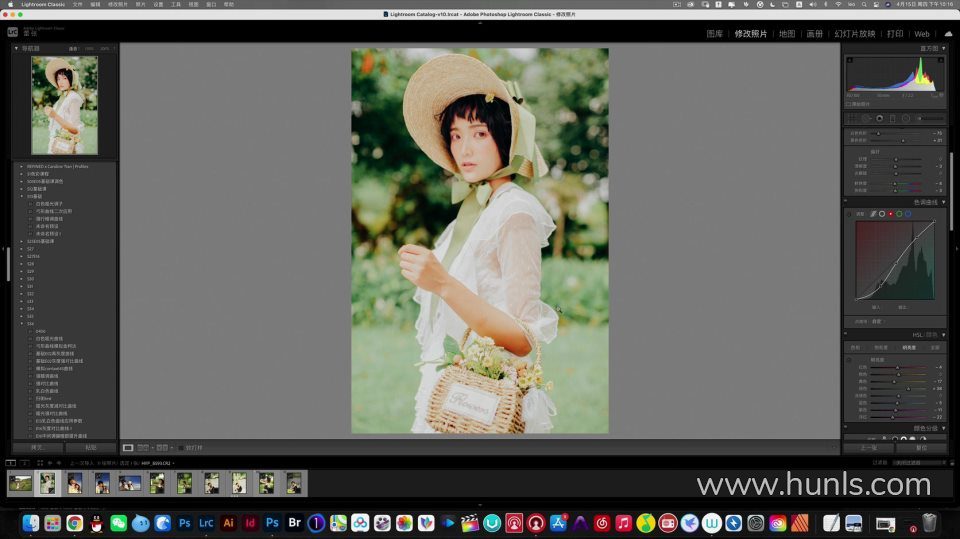This screenshot has width=960, height=539.
Task: Select the crop overlay tool
Action: click(850, 118)
